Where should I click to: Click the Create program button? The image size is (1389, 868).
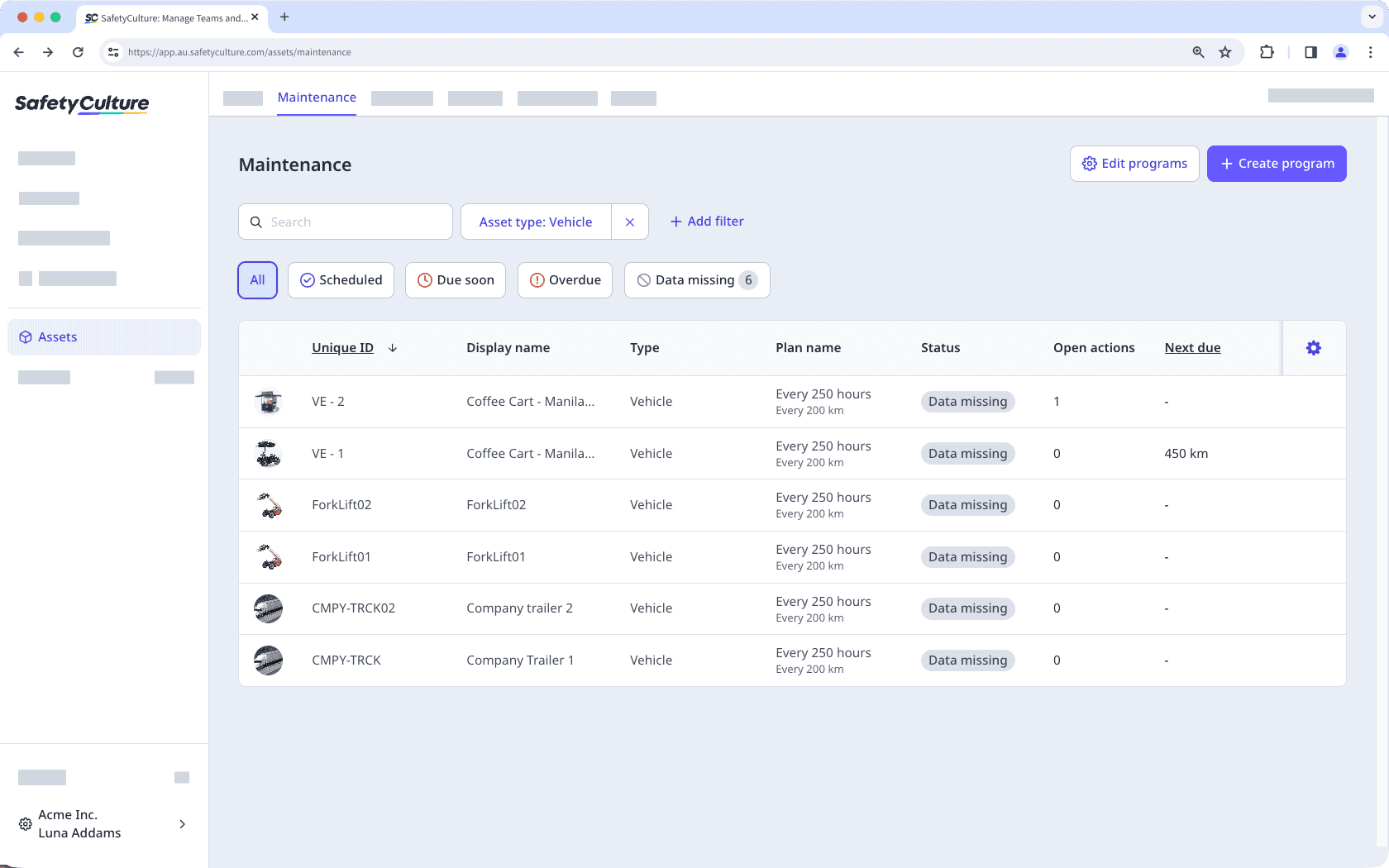pos(1277,163)
